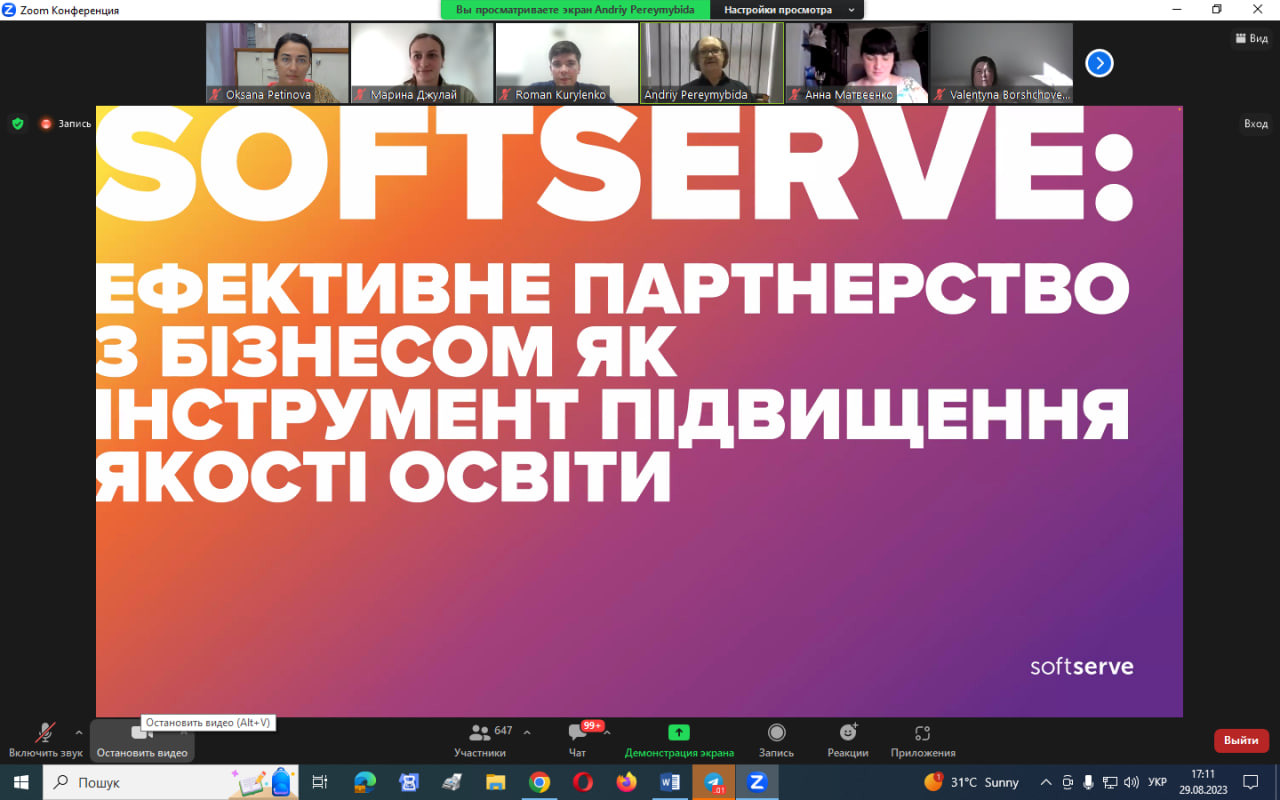Expand the participants options arrow
Image resolution: width=1280 pixels, height=800 pixels.
(527, 732)
